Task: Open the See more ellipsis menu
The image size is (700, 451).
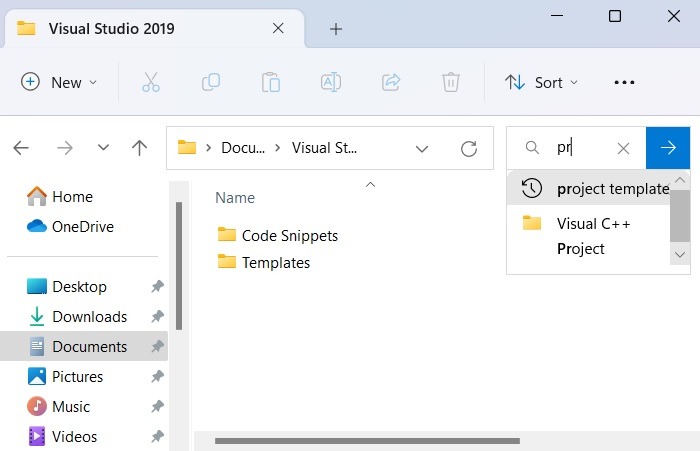Action: (x=624, y=82)
